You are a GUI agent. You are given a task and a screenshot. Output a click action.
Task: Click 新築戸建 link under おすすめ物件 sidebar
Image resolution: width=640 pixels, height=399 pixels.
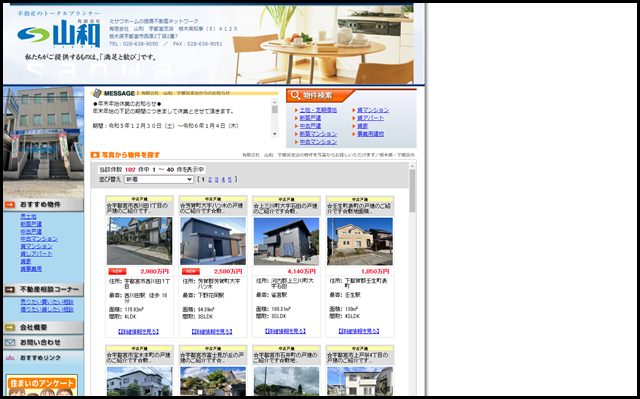[31, 224]
